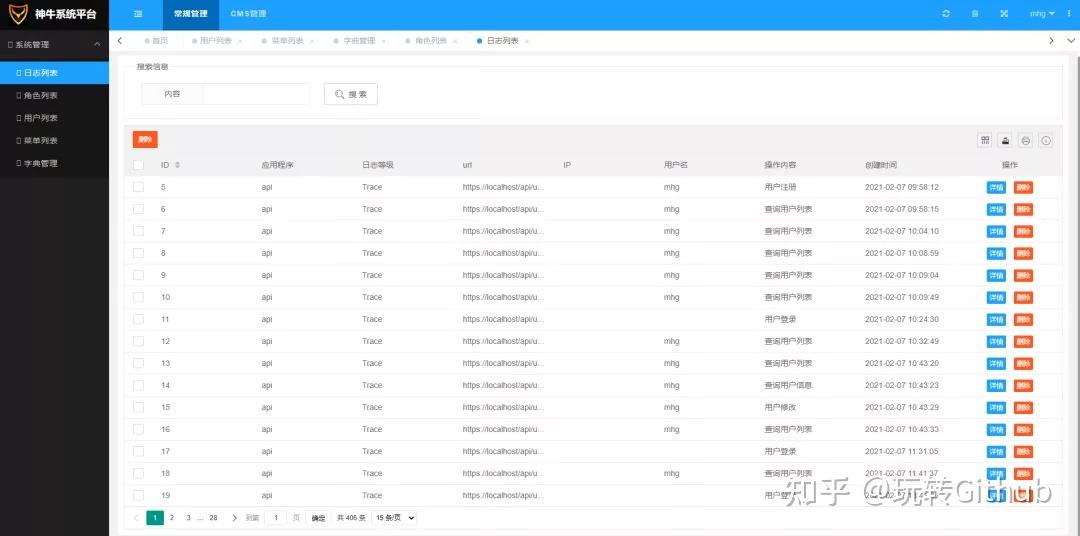Screen dimensions: 1080x536
Task: Click the table export icon
Action: [1006, 141]
